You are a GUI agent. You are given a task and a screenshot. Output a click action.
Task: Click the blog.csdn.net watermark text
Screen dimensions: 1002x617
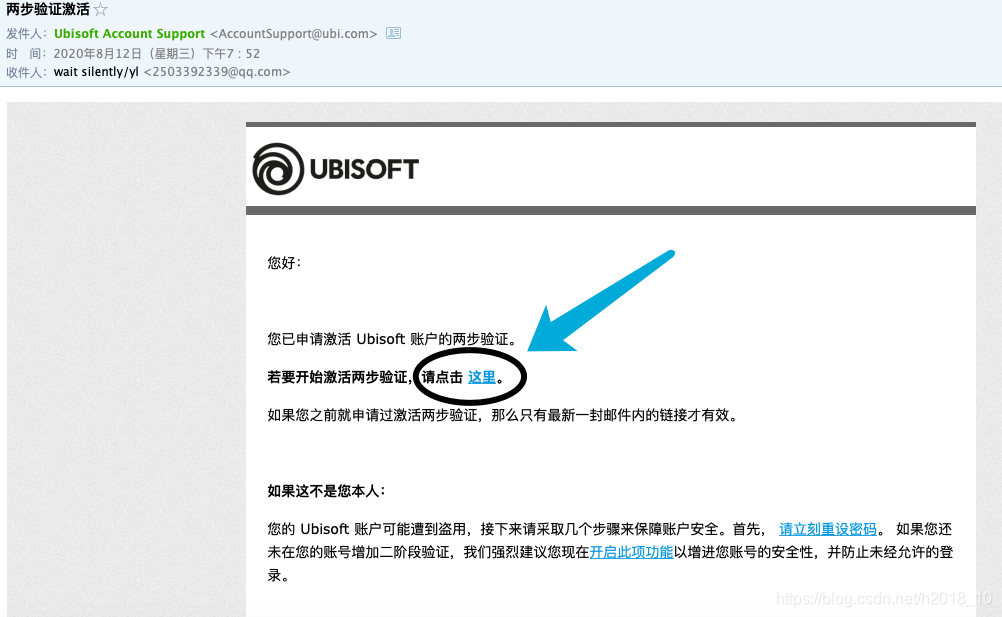[x=884, y=598]
